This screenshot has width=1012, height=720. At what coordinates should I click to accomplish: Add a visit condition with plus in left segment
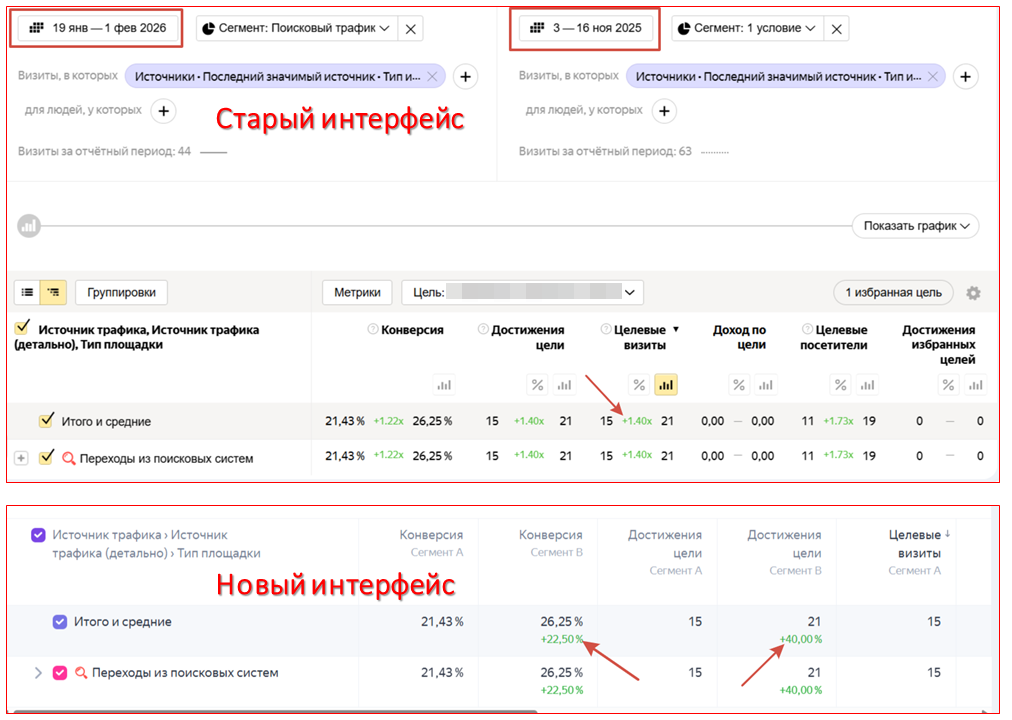465,76
